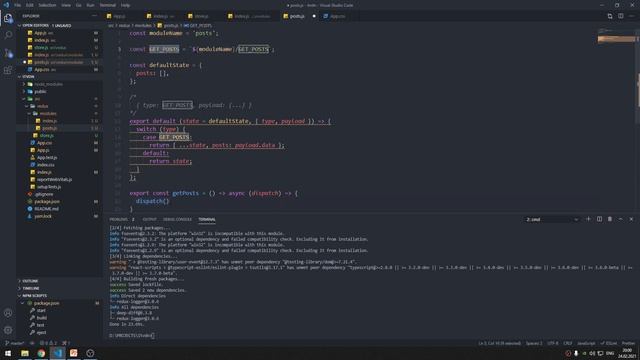Open the terminal selector dropdown 2: cmd
640x360 pixels.
[x=552, y=220]
